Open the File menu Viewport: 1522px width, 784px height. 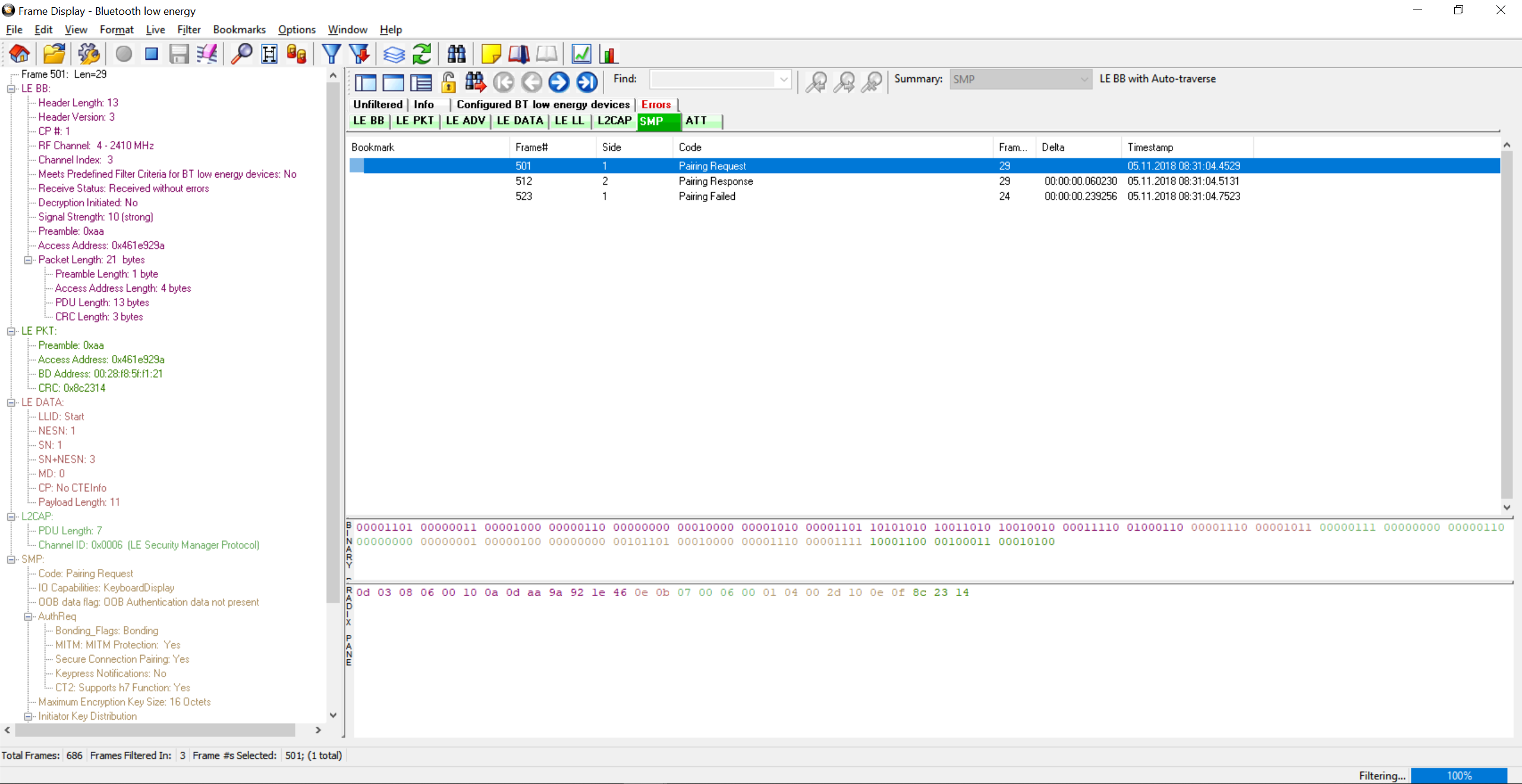coord(14,30)
